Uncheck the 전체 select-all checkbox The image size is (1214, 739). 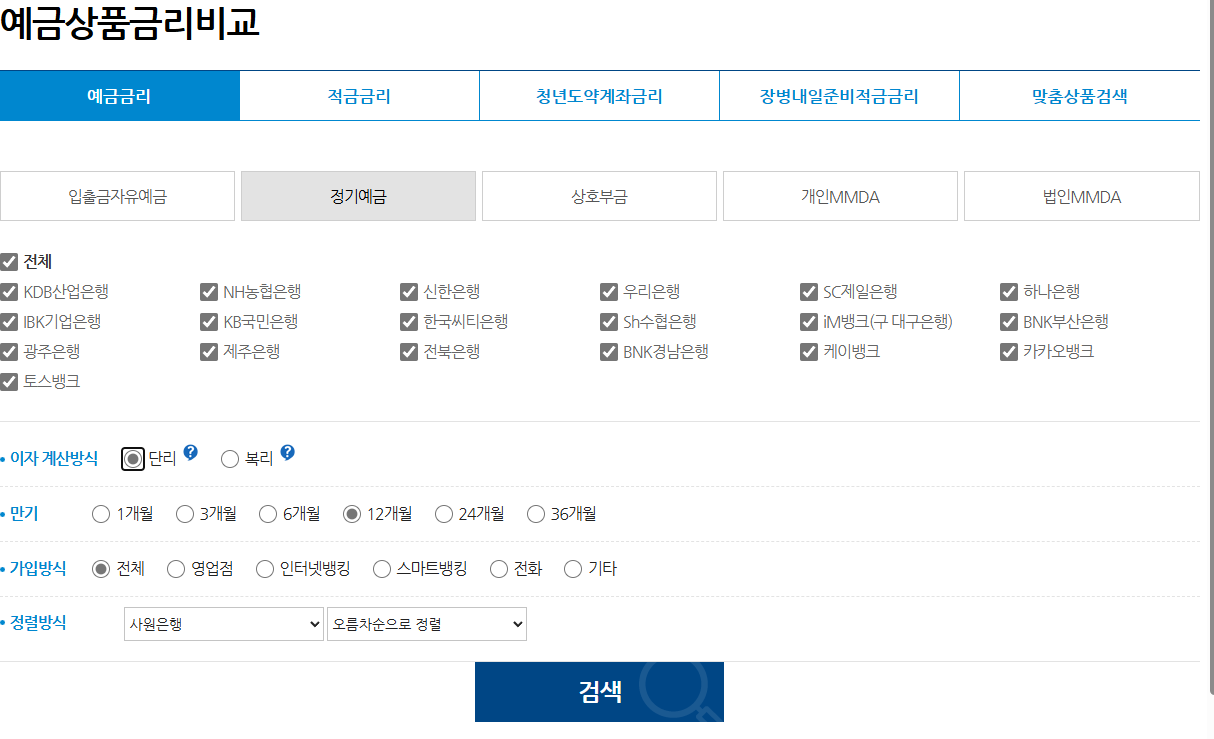click(9, 261)
